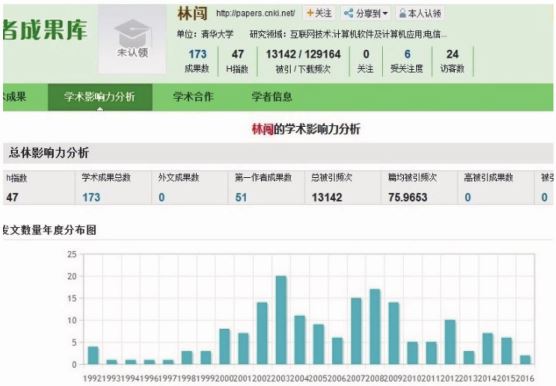Open the papers.cnki.net link
The image size is (556, 386).
coord(255,13)
